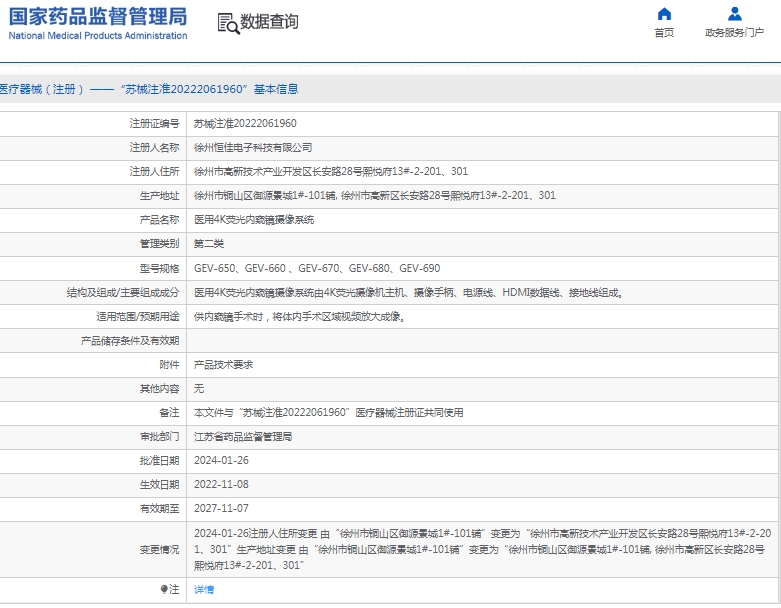Click the 批准日期 label

point(159,461)
